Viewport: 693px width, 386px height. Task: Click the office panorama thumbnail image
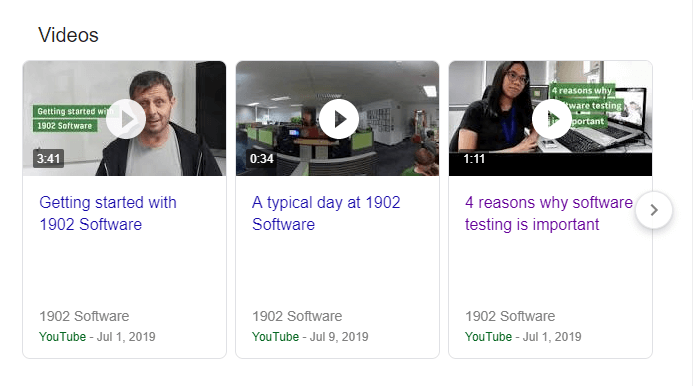338,118
